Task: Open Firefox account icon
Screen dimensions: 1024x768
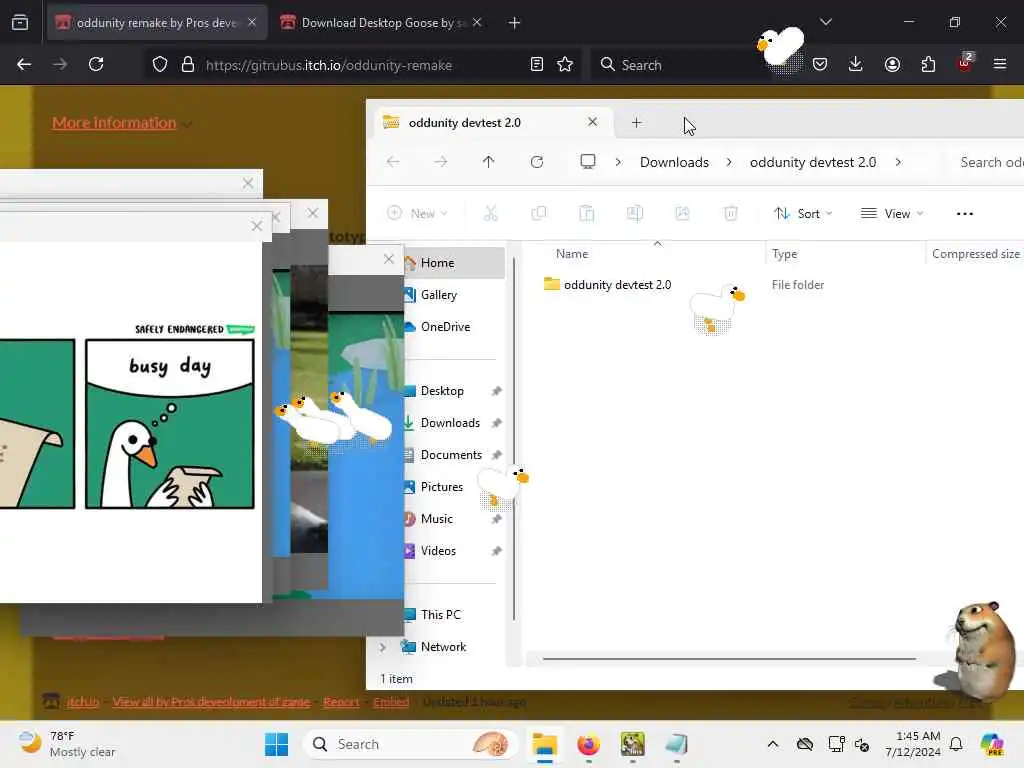Action: [x=892, y=64]
